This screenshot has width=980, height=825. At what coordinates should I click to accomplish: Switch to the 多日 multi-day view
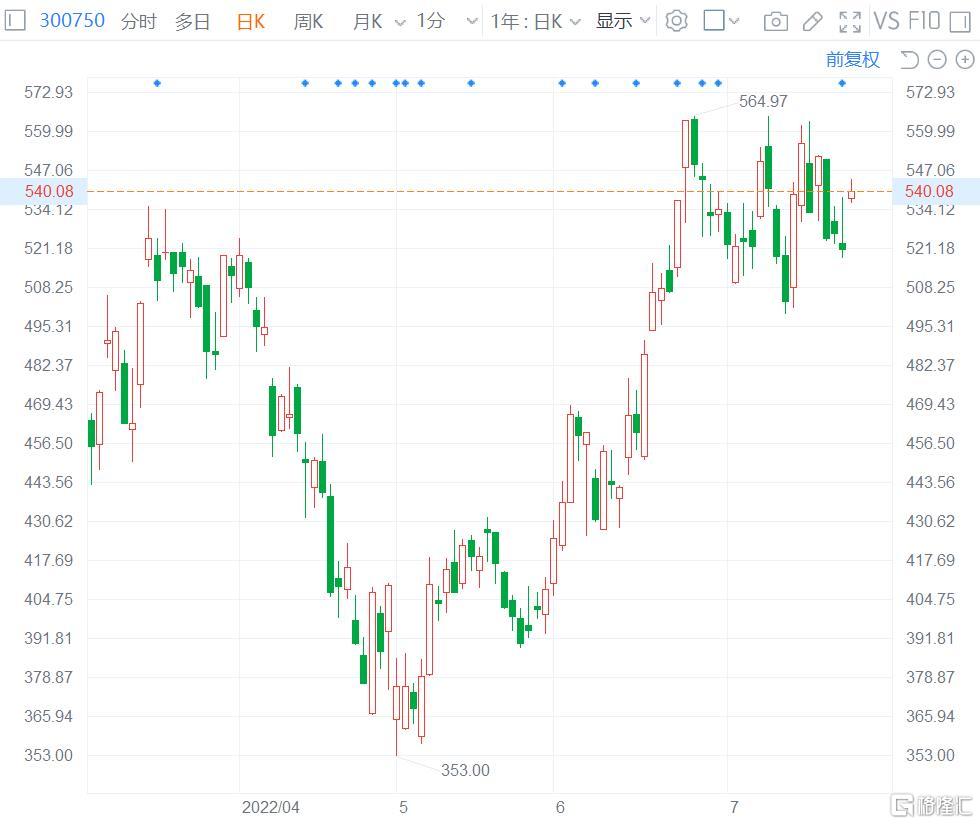192,21
